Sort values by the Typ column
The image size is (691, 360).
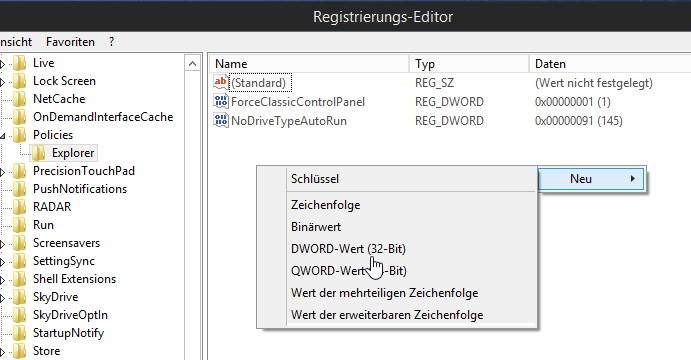[x=469, y=64]
